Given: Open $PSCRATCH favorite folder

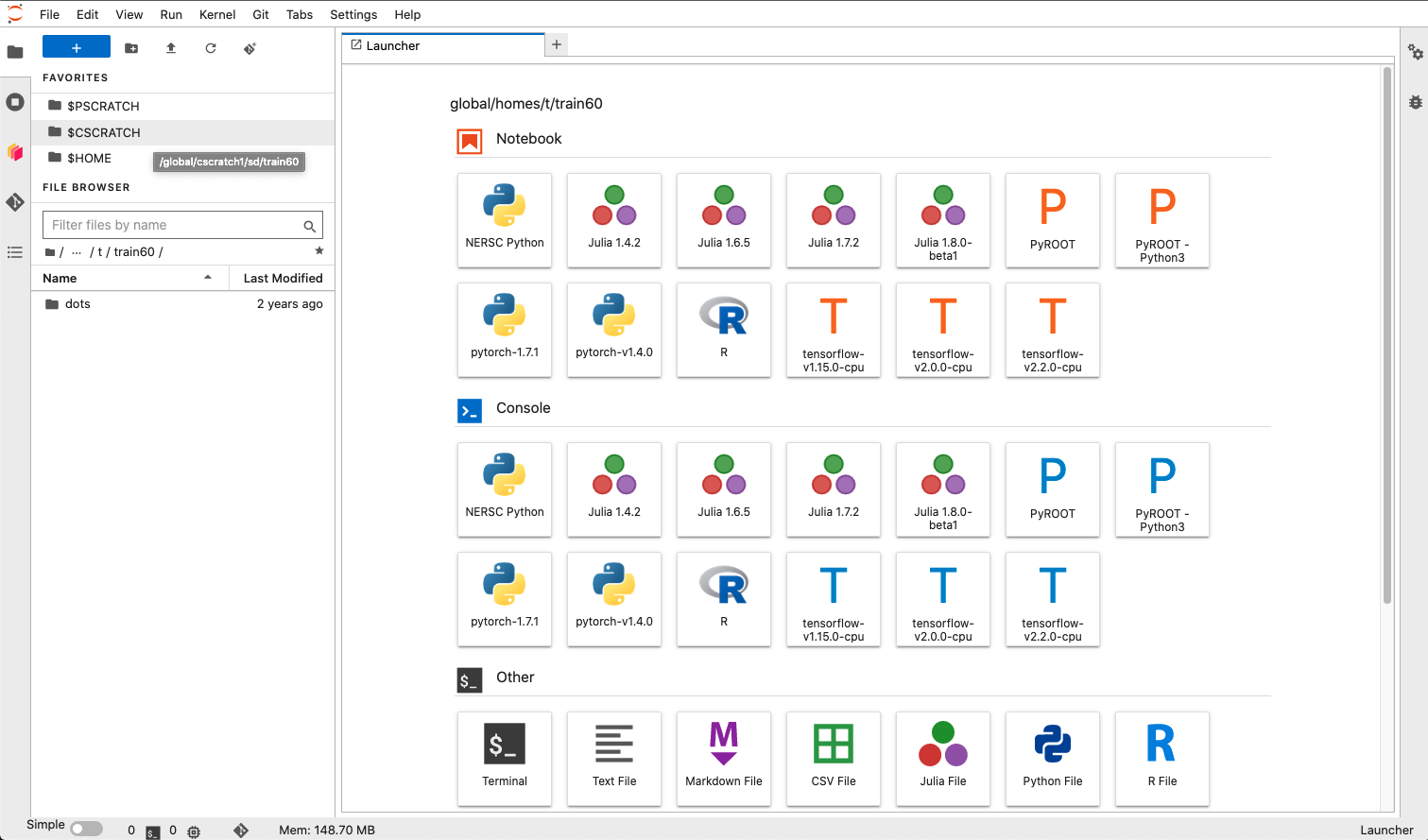Looking at the screenshot, I should (x=183, y=106).
